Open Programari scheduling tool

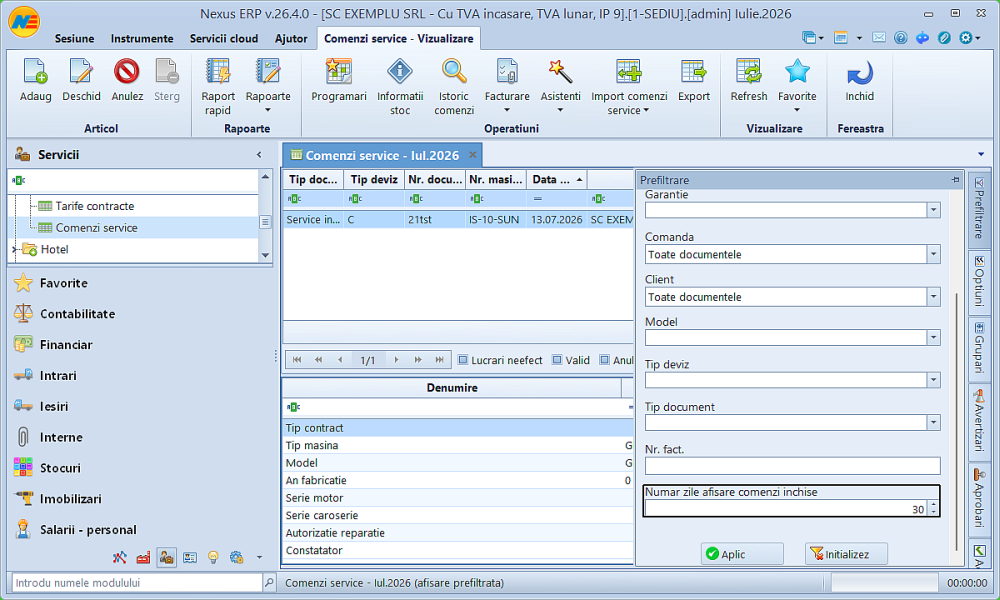coord(339,80)
